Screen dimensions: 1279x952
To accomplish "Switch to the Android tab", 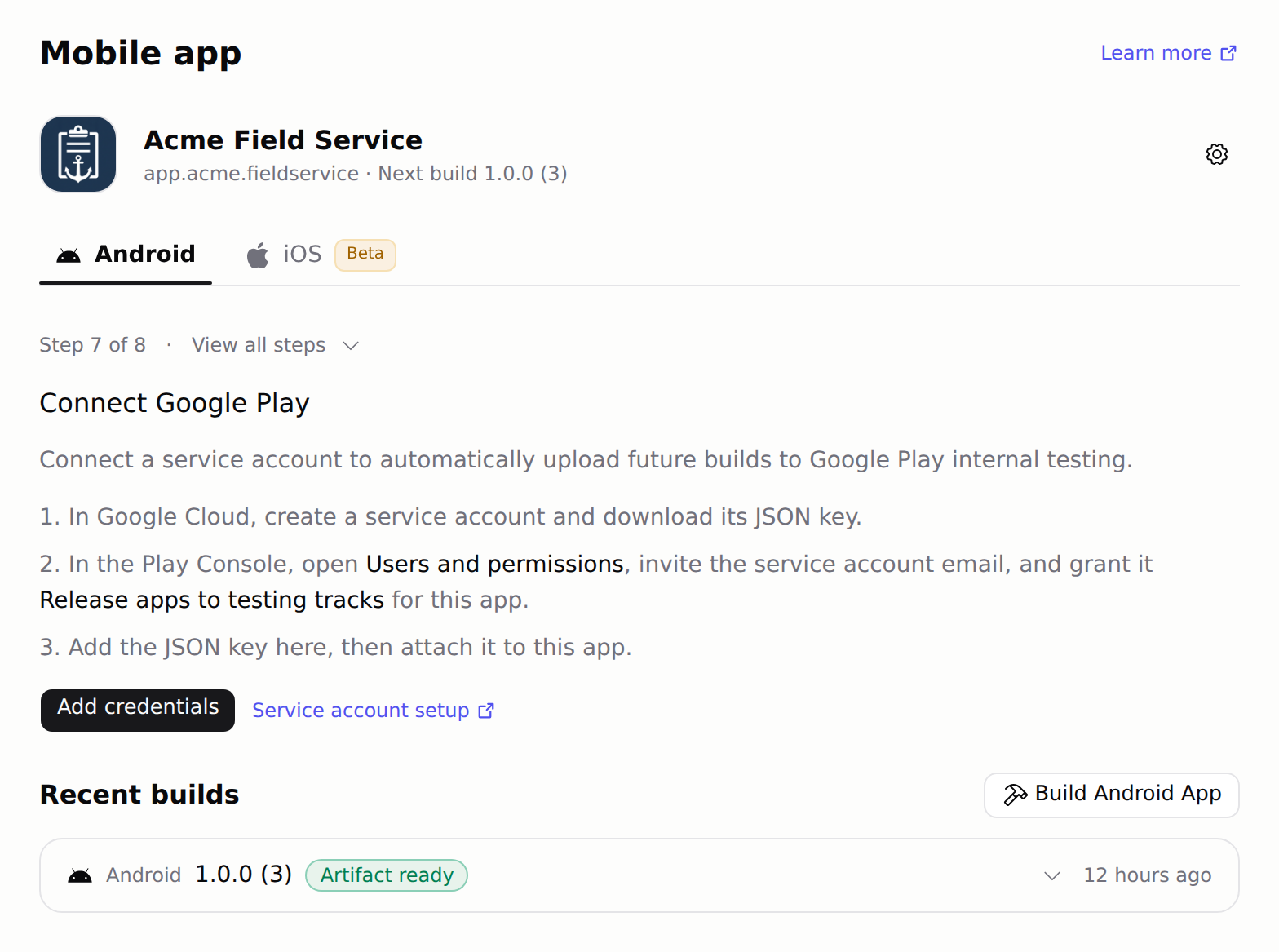I will pyautogui.click(x=126, y=255).
